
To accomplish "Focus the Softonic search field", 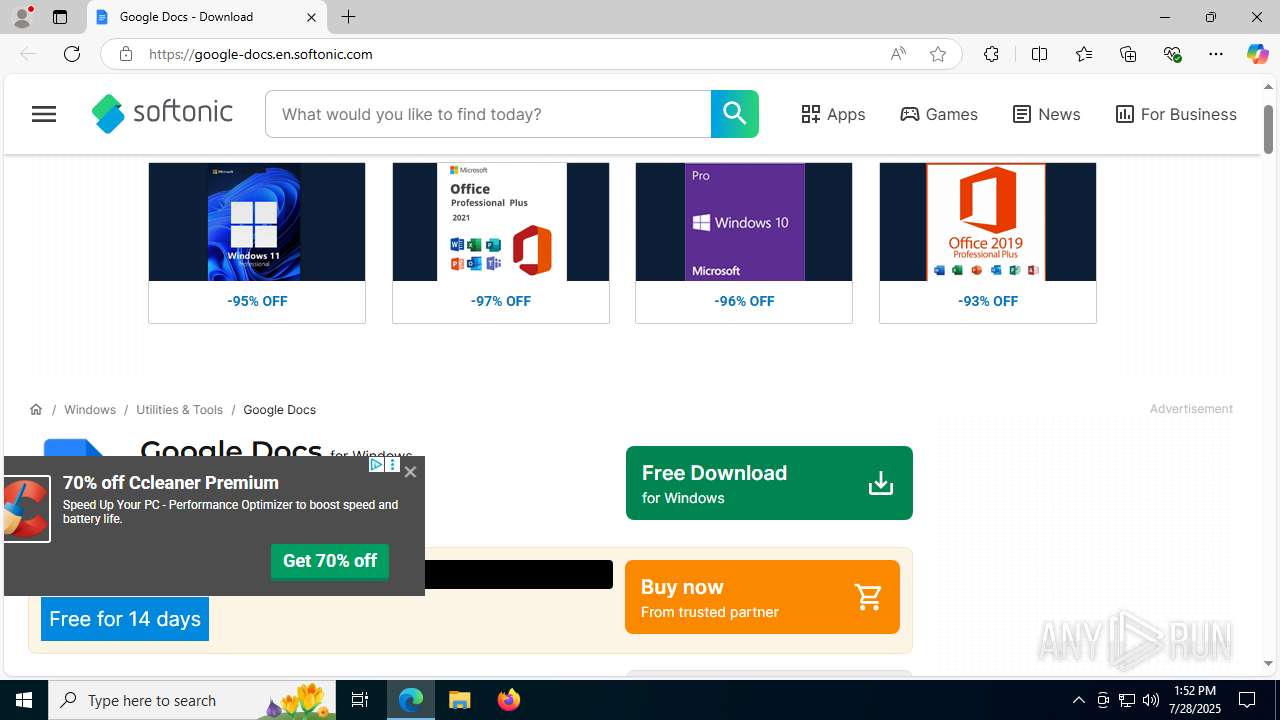I will (x=488, y=114).
